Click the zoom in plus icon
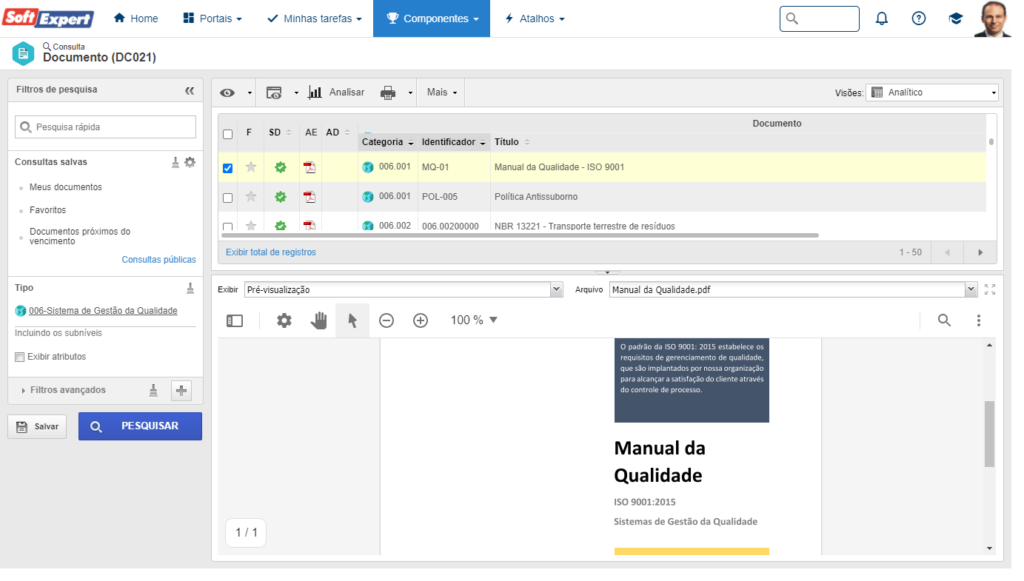This screenshot has height=581, width=1024. [420, 321]
